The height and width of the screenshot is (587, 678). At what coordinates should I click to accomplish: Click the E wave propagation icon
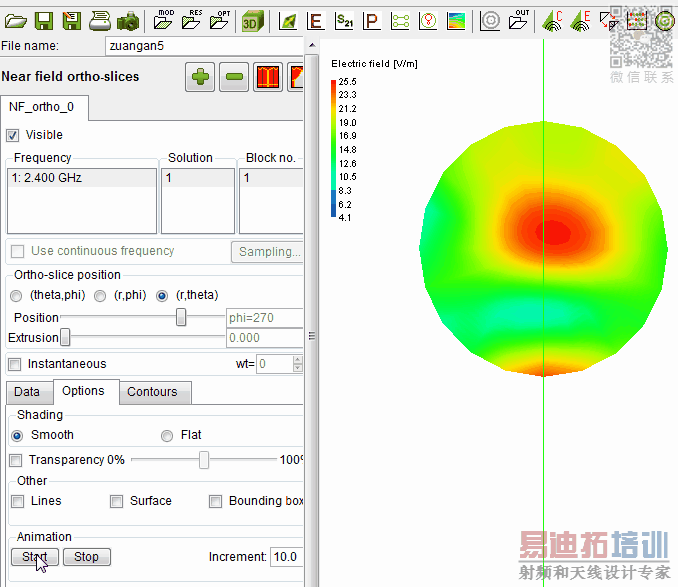coord(580,21)
